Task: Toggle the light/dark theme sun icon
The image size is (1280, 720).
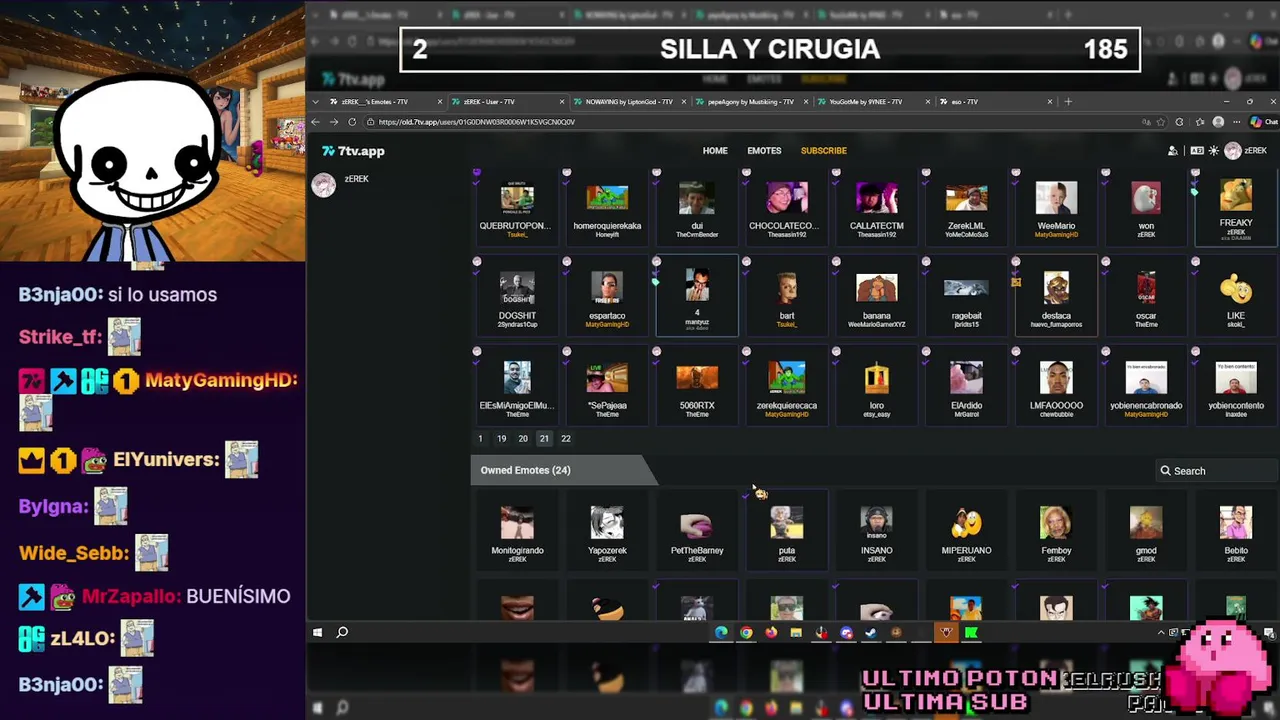Action: 1214,151
